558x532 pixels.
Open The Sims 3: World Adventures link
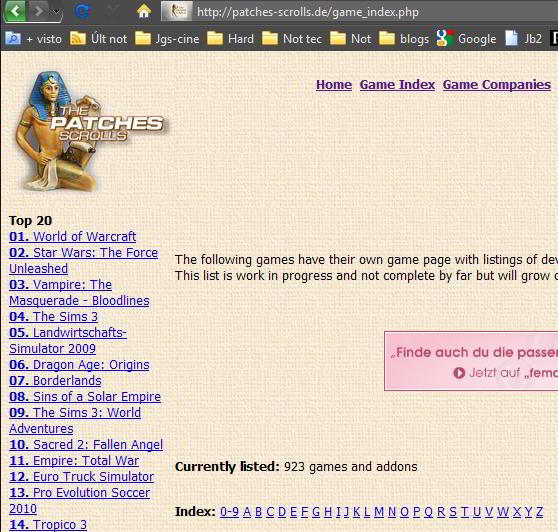pos(75,420)
